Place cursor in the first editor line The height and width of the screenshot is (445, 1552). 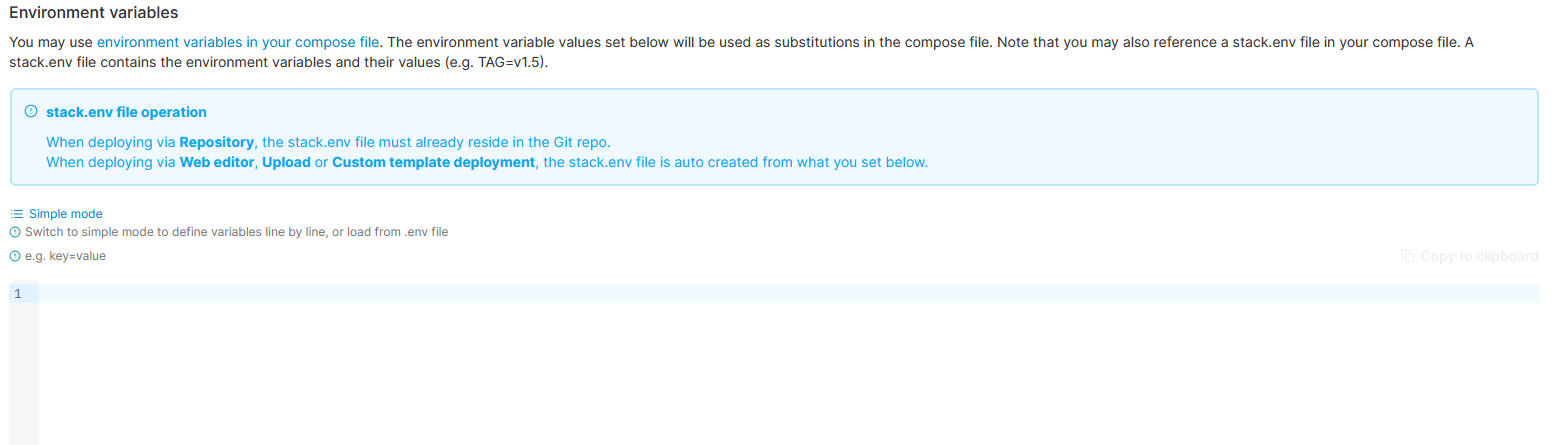point(789,294)
